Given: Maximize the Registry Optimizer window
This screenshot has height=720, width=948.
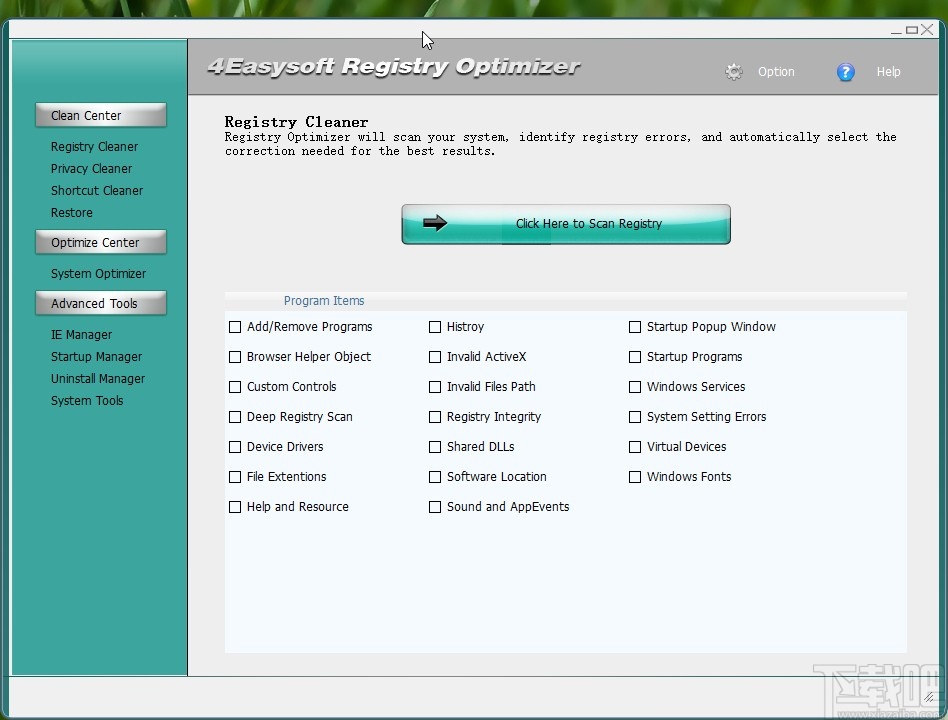Looking at the screenshot, I should 912,30.
